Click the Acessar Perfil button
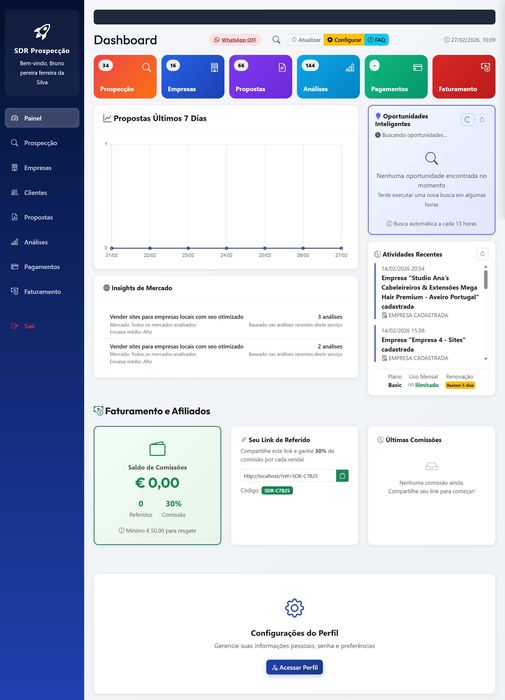 (x=295, y=667)
